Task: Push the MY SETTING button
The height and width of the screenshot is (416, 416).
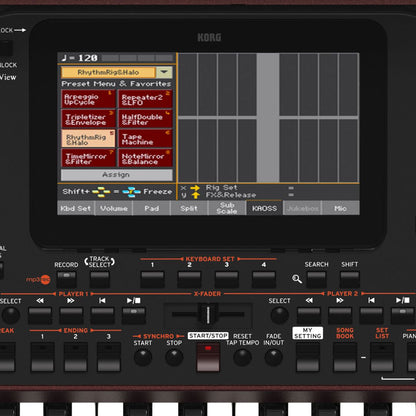Action: tap(308, 357)
